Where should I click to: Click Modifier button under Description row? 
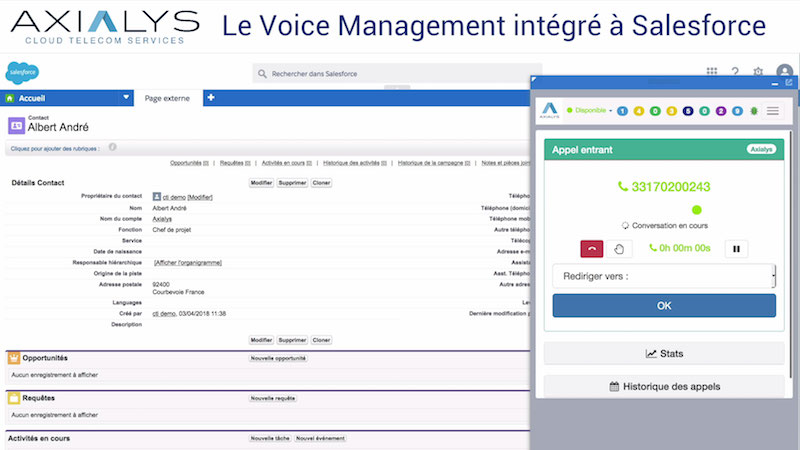261,340
